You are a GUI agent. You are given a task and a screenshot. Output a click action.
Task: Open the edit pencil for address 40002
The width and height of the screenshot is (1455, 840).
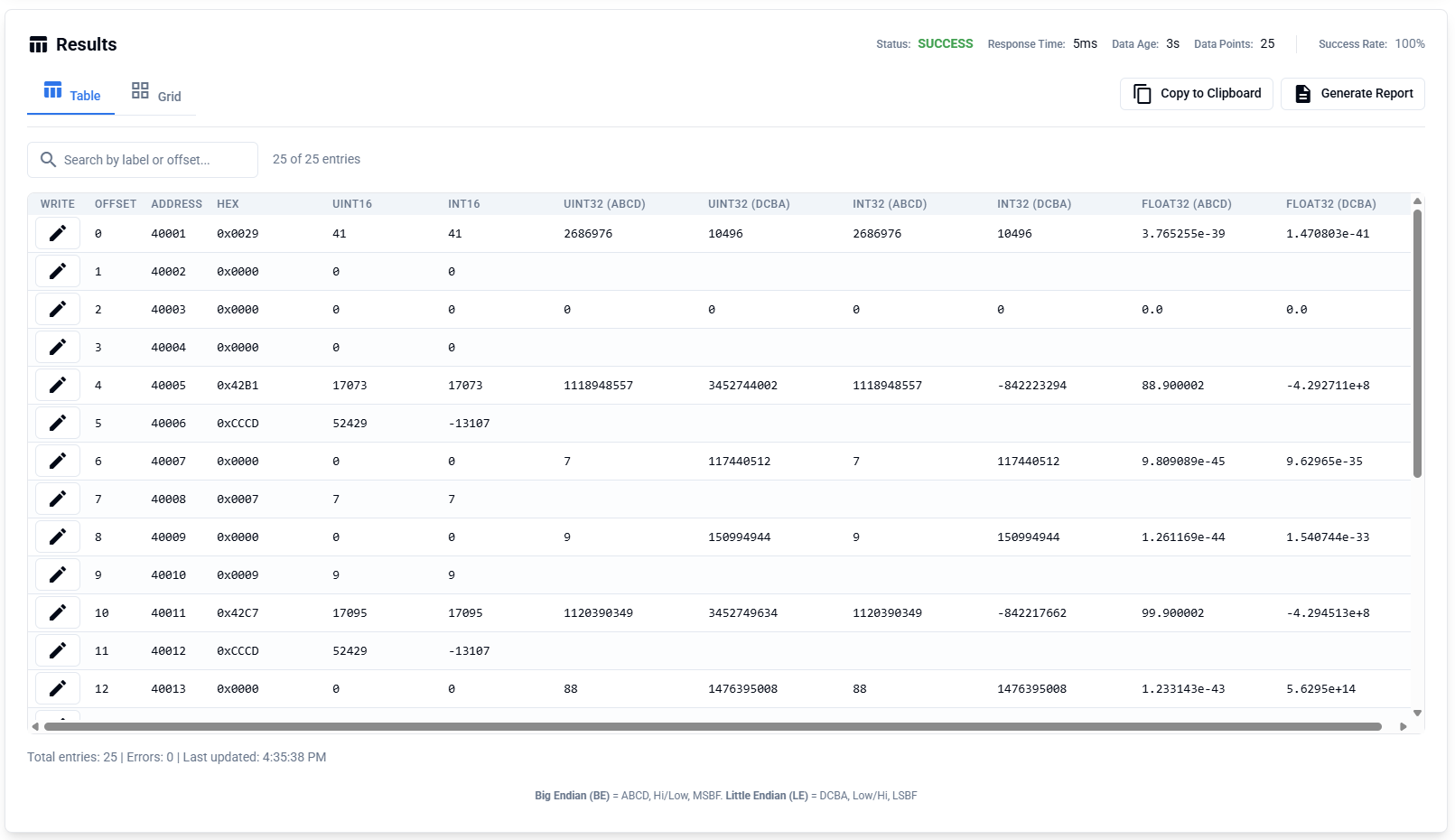click(x=57, y=270)
